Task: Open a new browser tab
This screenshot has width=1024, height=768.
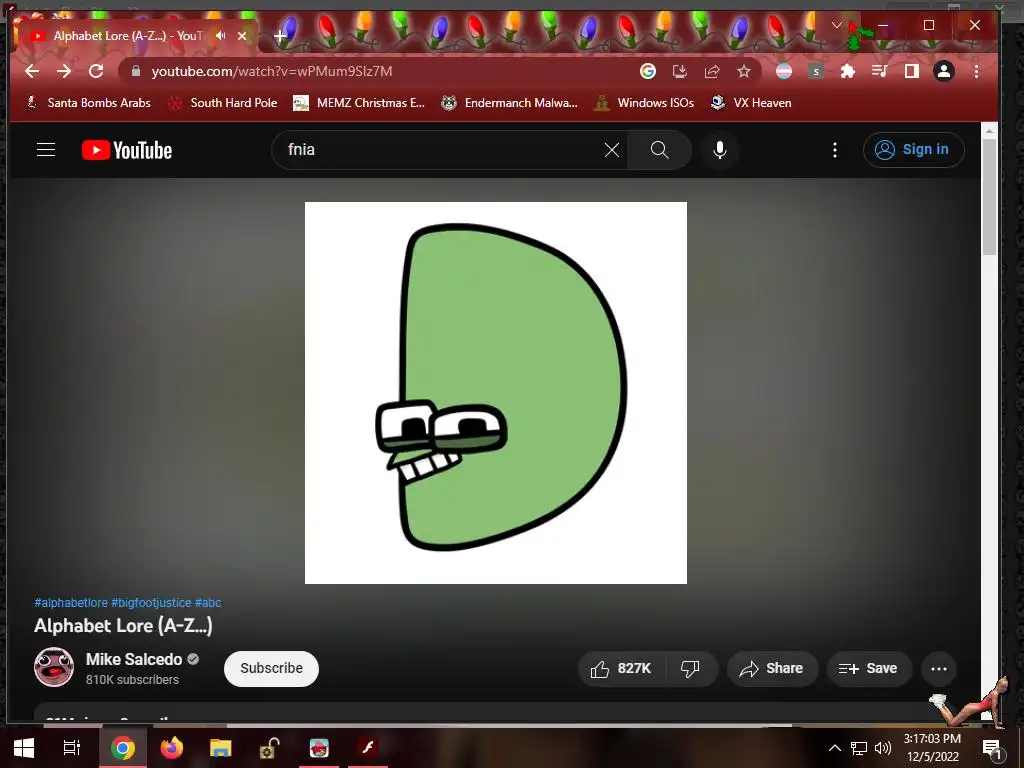Action: 280,36
